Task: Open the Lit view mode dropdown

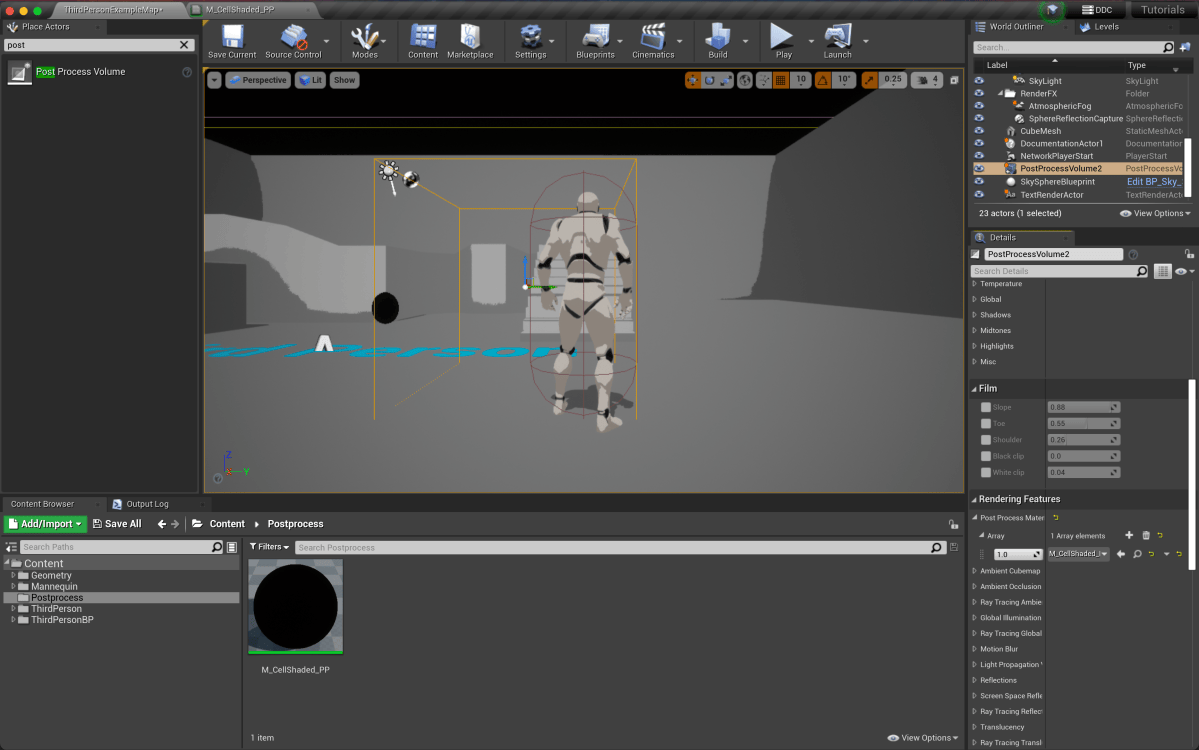Action: point(310,80)
